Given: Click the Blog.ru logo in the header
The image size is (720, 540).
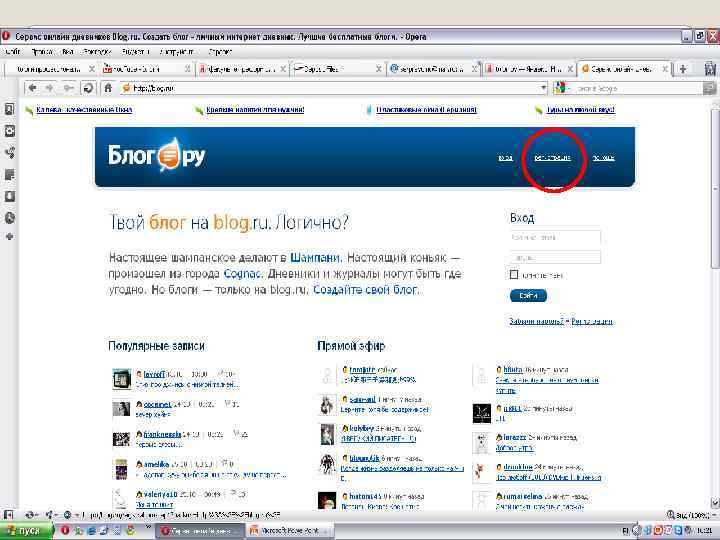Looking at the screenshot, I should click(x=157, y=155).
